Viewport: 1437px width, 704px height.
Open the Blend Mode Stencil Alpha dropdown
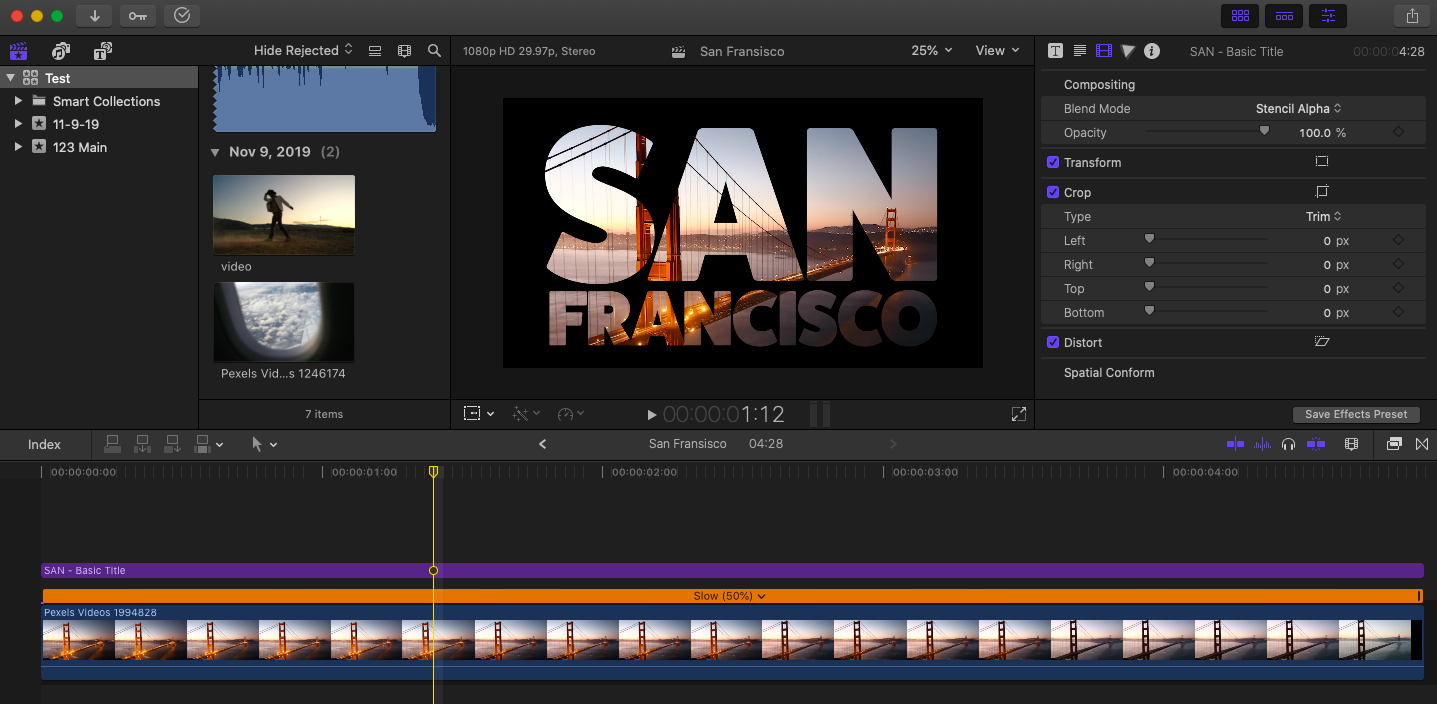[x=1298, y=108]
